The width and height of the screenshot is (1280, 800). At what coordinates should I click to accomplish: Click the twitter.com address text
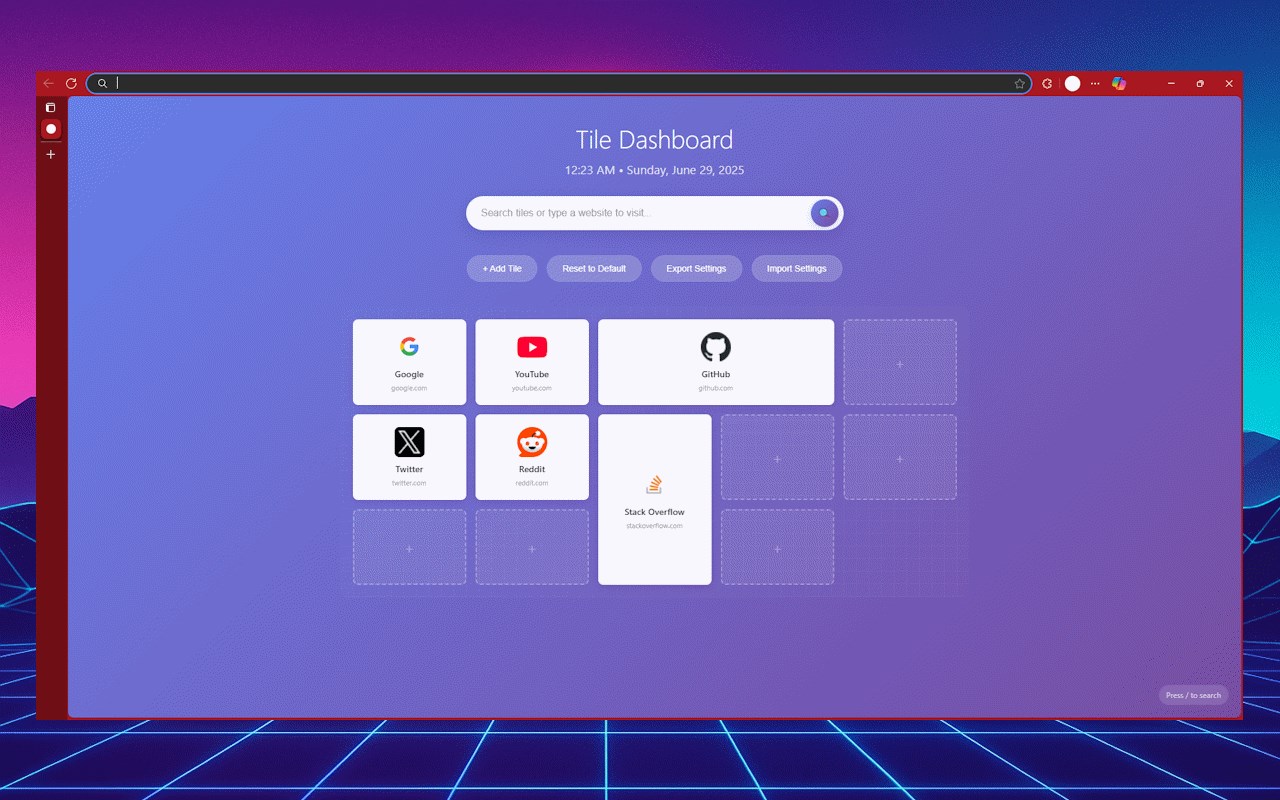pos(409,483)
